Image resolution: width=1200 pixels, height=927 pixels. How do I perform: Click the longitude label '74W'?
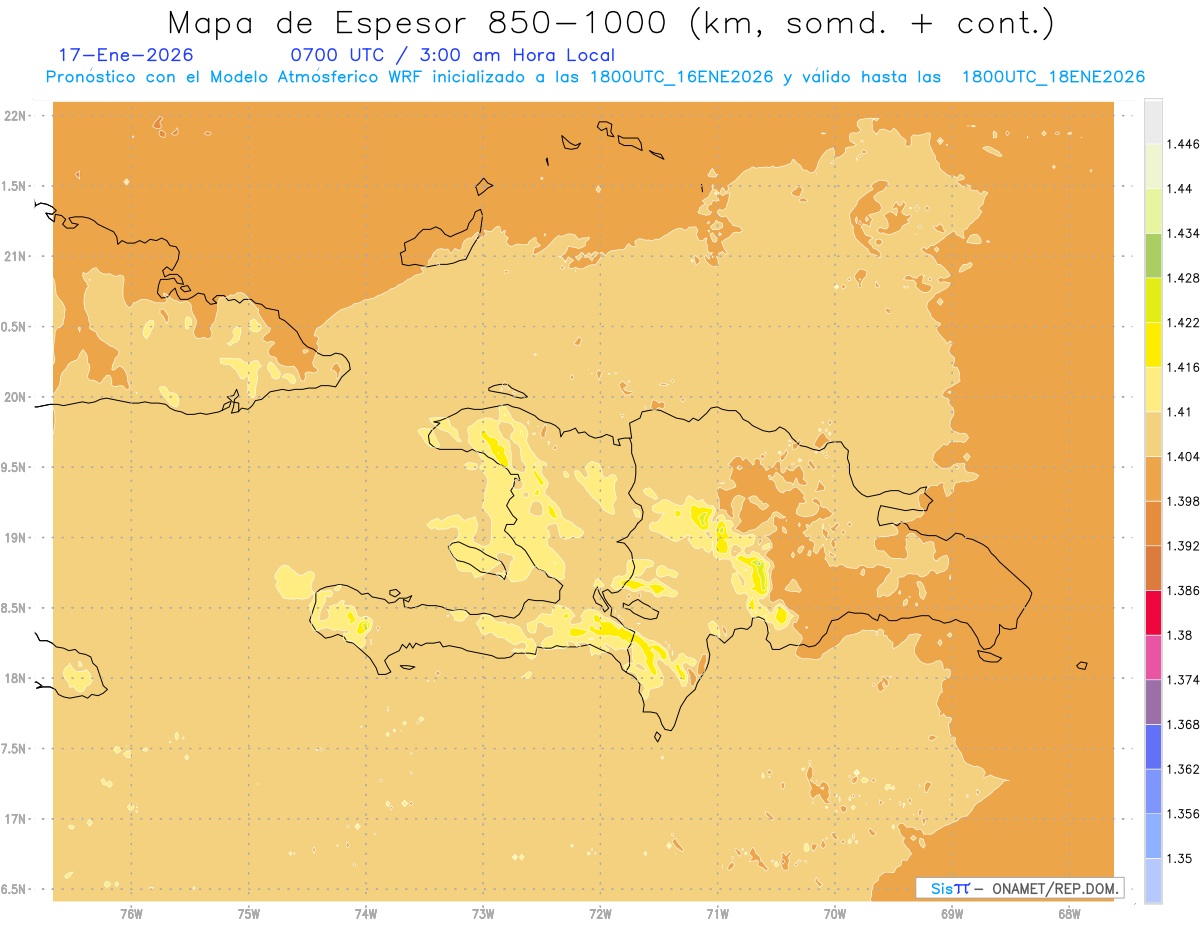click(366, 914)
